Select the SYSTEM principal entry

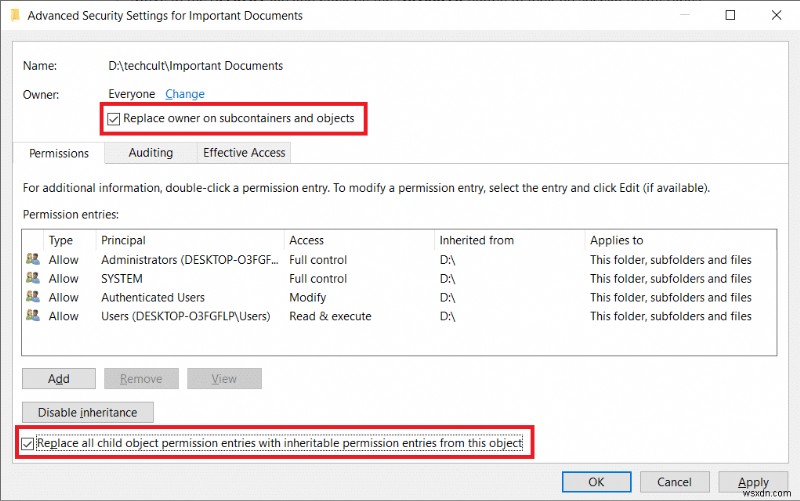(x=122, y=279)
